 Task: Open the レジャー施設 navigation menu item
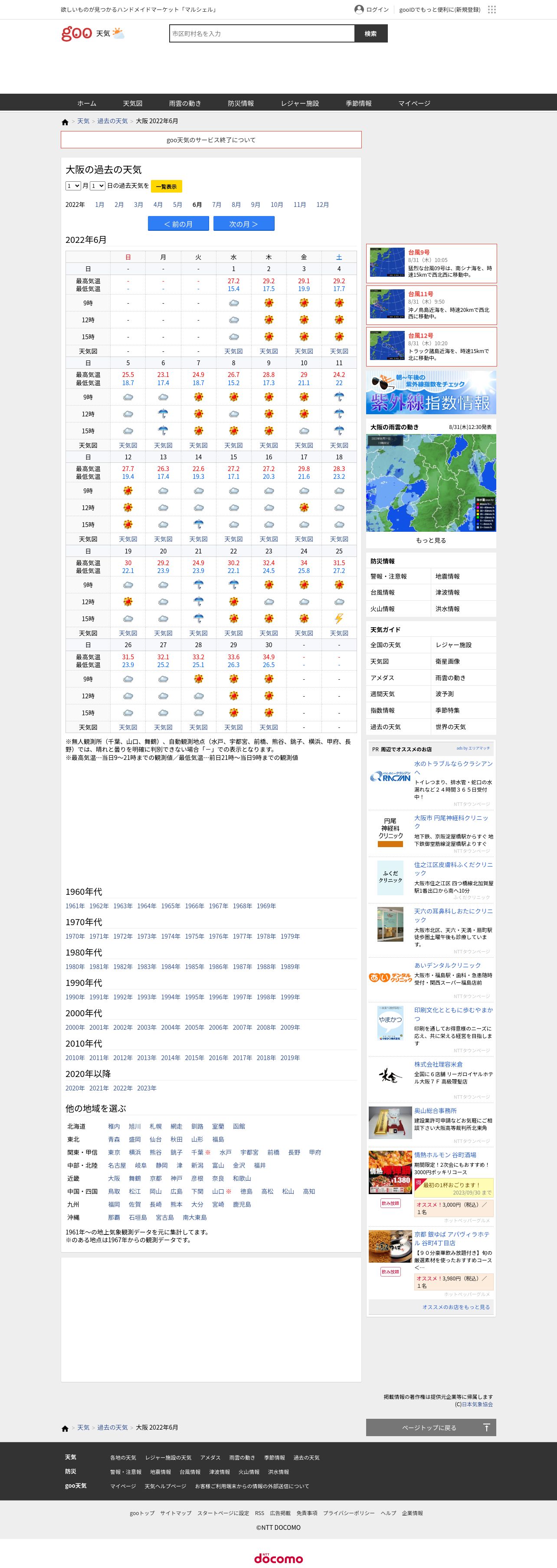tap(300, 103)
